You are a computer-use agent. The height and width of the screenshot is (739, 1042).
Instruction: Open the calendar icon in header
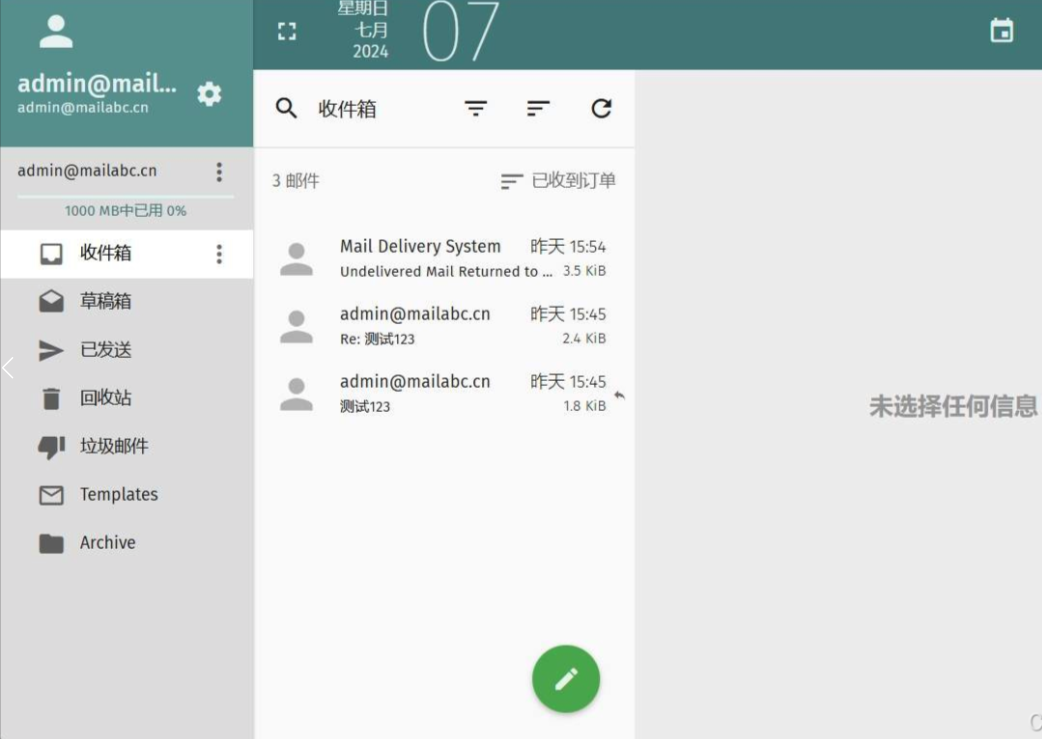click(1001, 31)
